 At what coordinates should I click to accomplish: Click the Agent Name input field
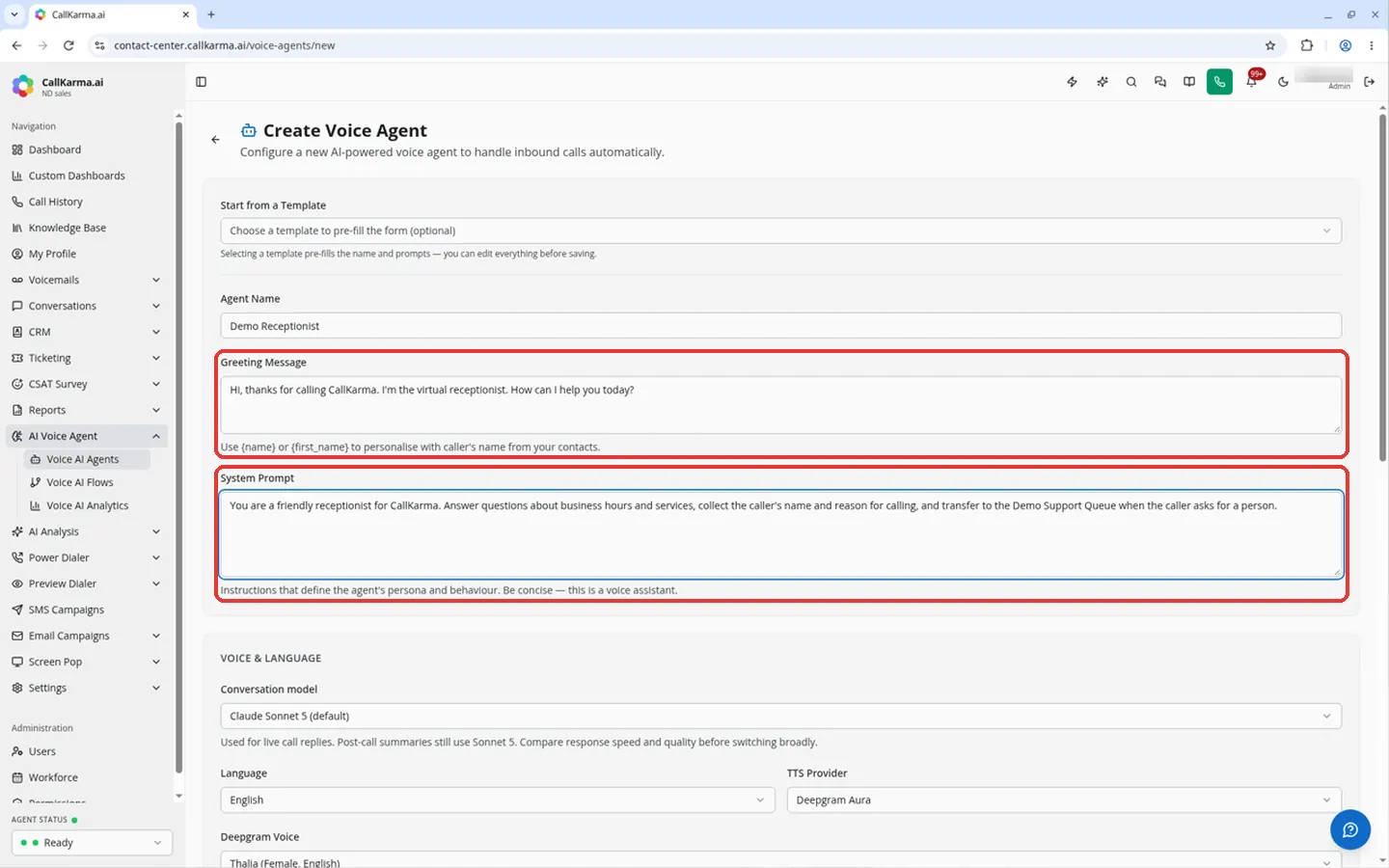pyautogui.click(x=780, y=326)
